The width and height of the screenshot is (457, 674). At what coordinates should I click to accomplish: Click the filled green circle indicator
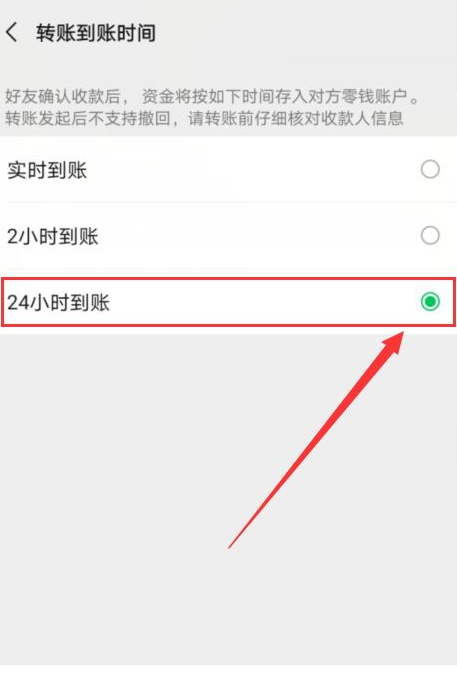430,302
